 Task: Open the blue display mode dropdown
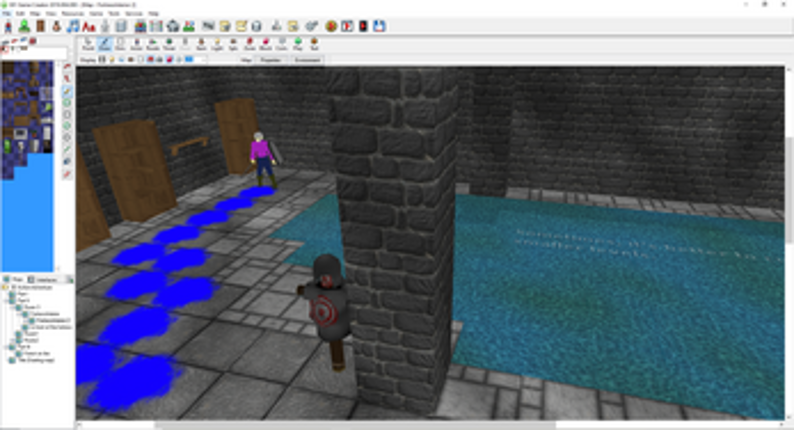click(x=195, y=60)
